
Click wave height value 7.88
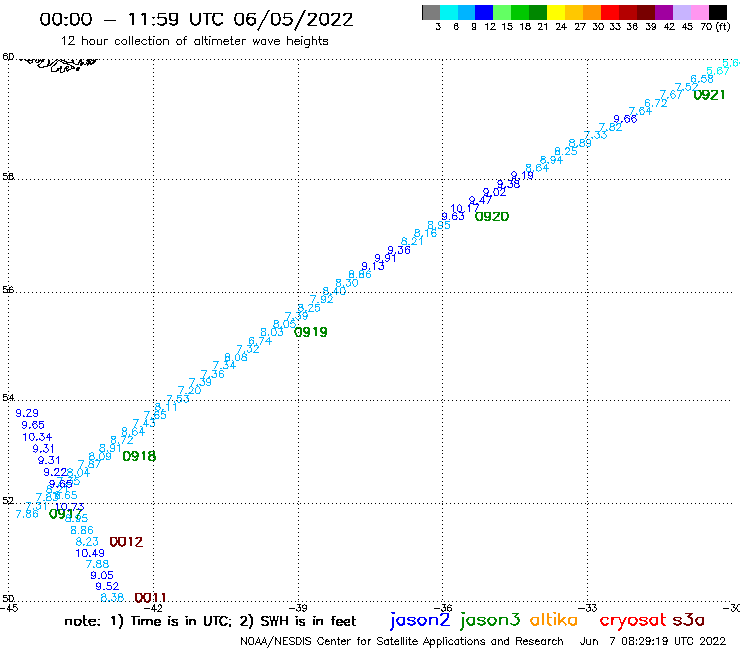click(97, 564)
